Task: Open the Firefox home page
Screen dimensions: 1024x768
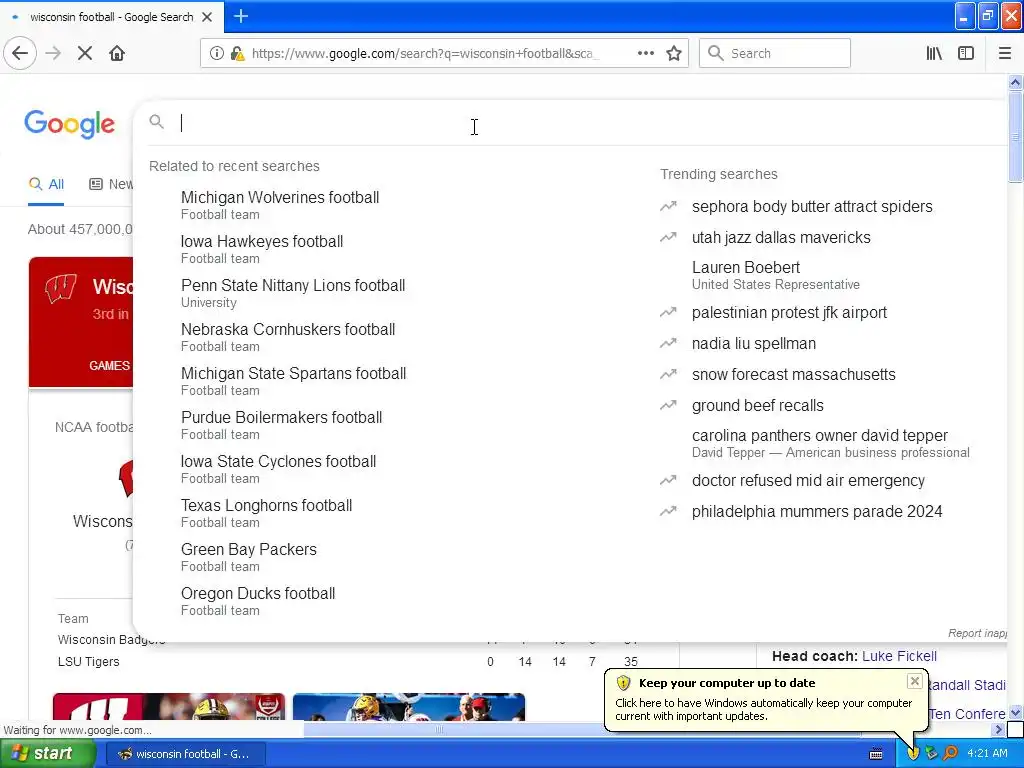Action: pyautogui.click(x=117, y=54)
